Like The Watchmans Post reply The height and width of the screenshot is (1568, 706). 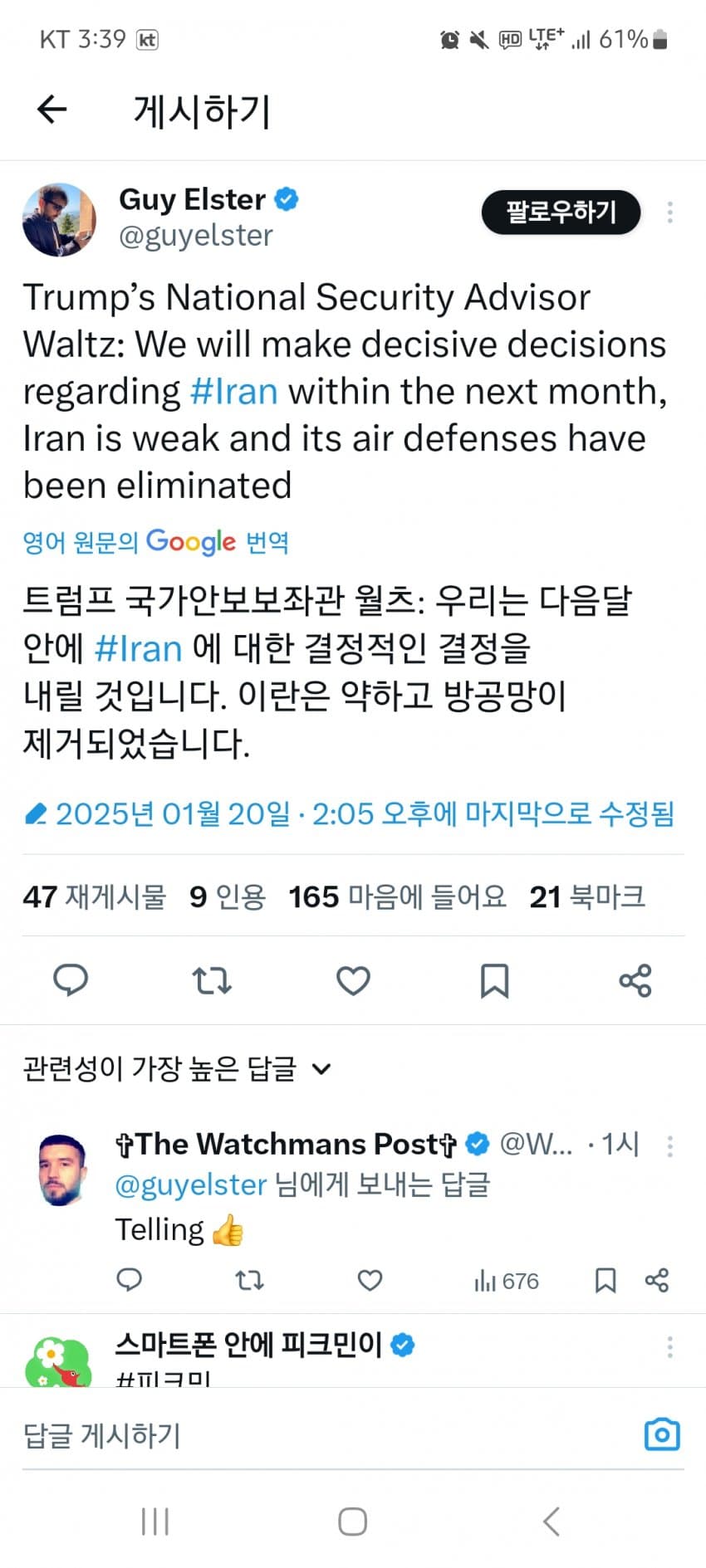[x=370, y=1281]
